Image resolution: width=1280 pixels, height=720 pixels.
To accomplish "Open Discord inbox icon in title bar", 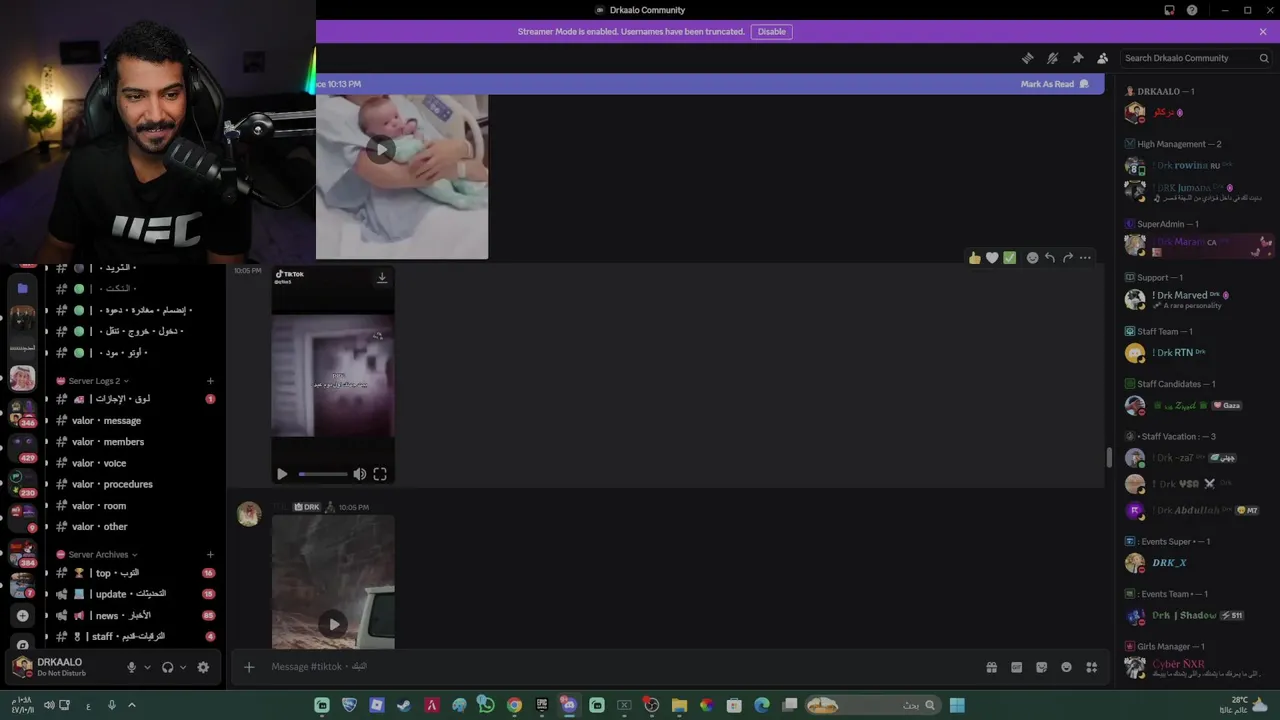I will [x=1169, y=10].
